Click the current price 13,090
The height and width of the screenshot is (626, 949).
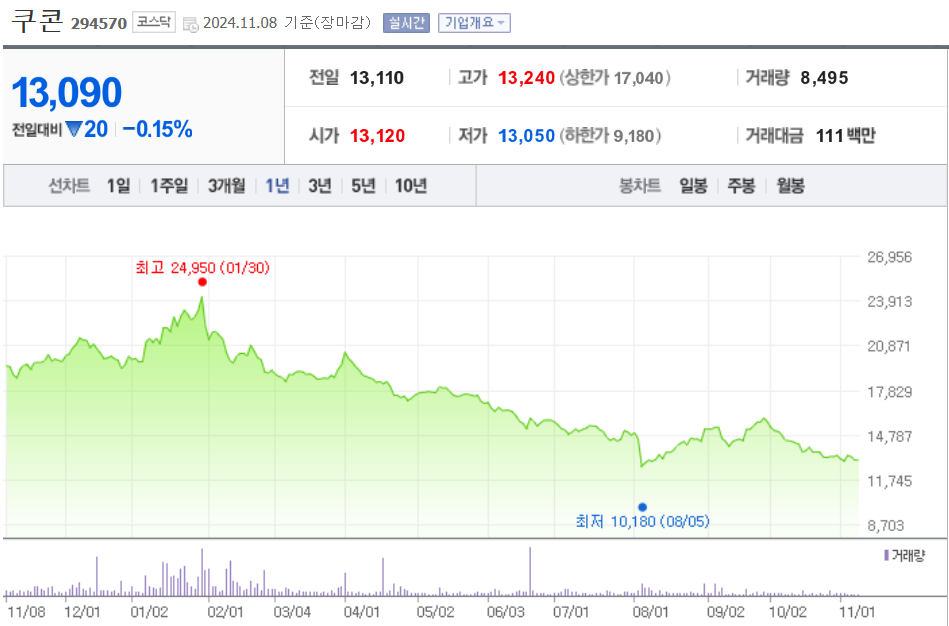pyautogui.click(x=67, y=93)
